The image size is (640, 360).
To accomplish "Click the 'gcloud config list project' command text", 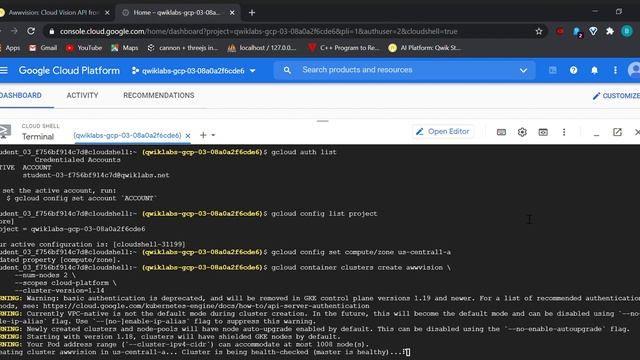I will (x=324, y=213).
